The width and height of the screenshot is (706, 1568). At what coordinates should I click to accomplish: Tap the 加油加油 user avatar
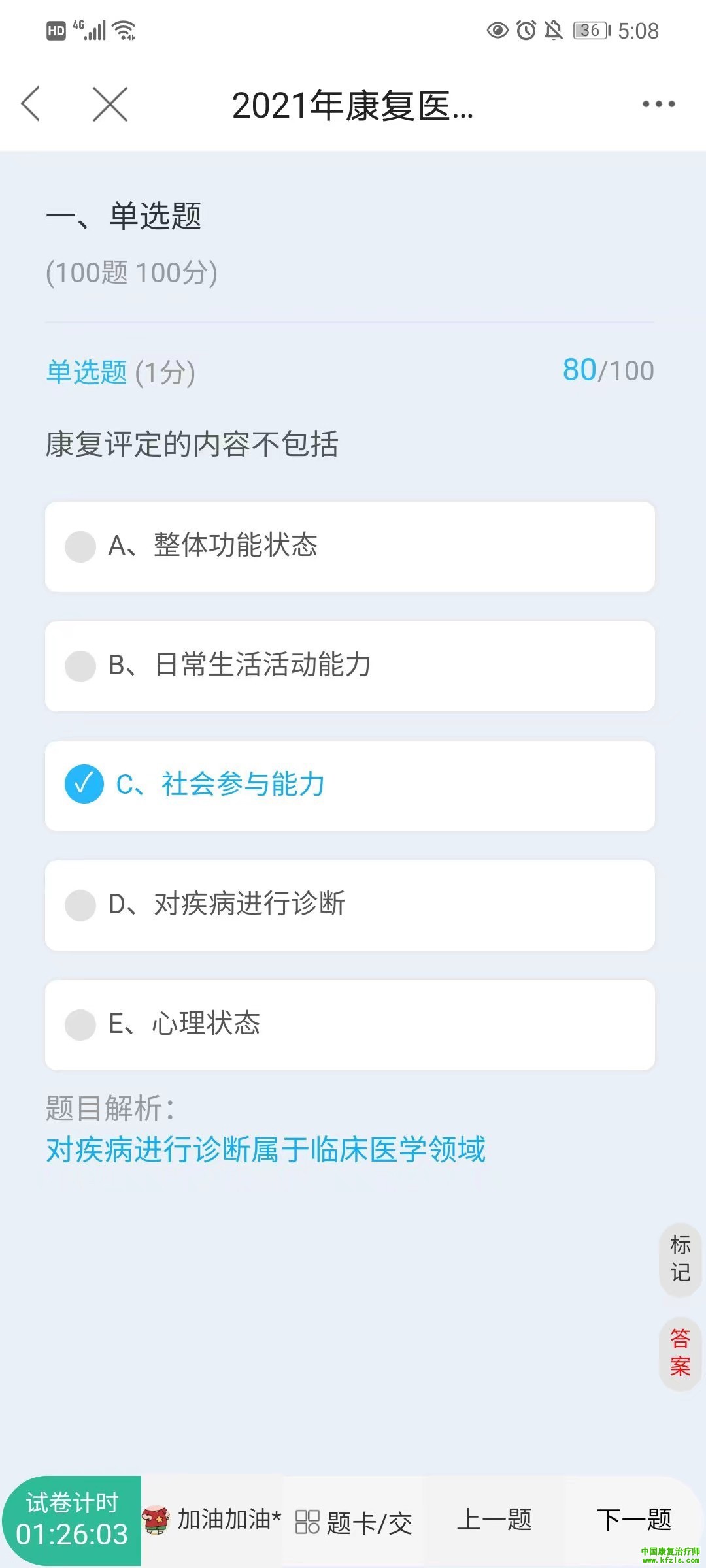click(156, 1520)
